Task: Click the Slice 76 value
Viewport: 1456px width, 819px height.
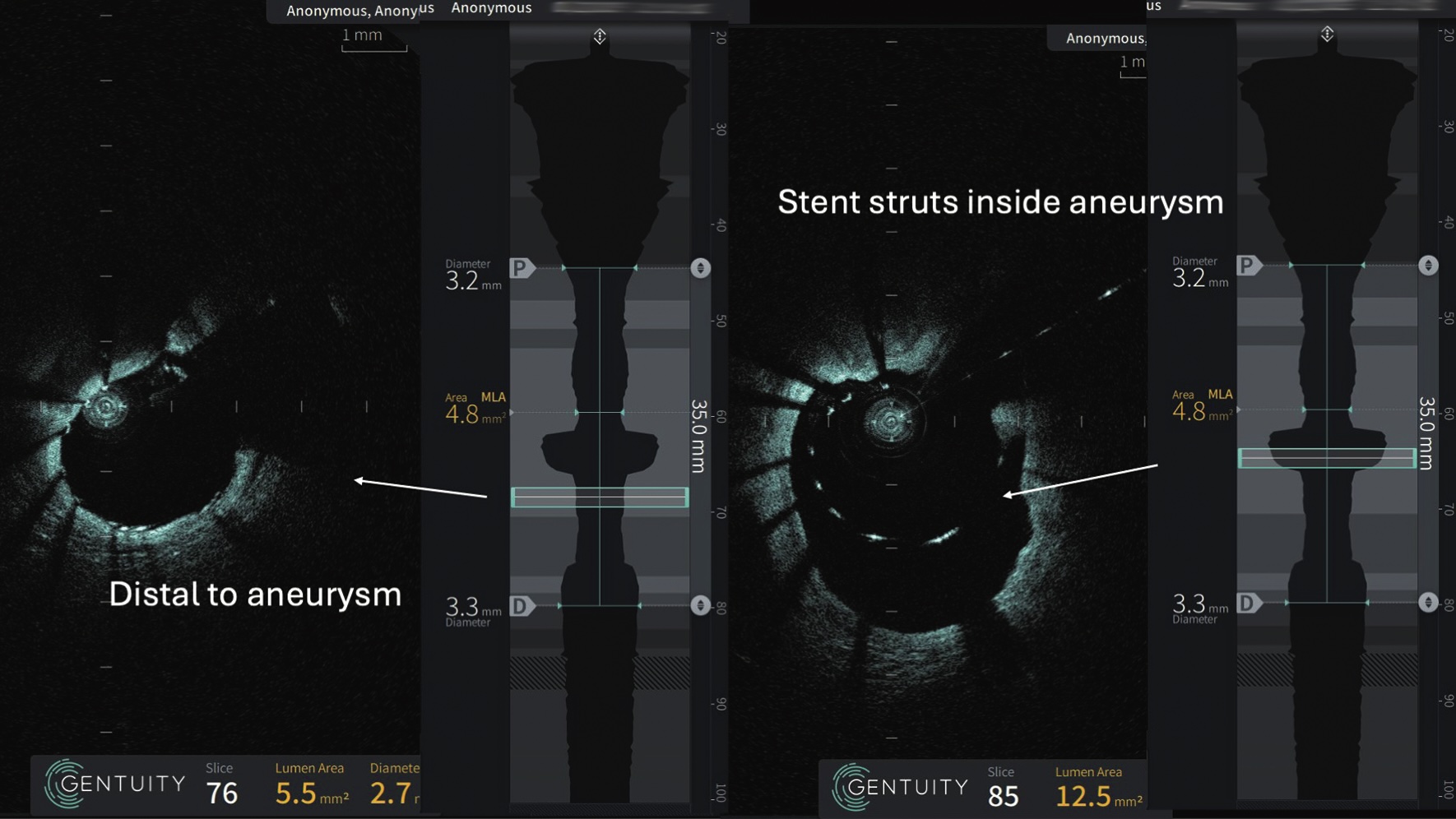Action: pyautogui.click(x=221, y=794)
